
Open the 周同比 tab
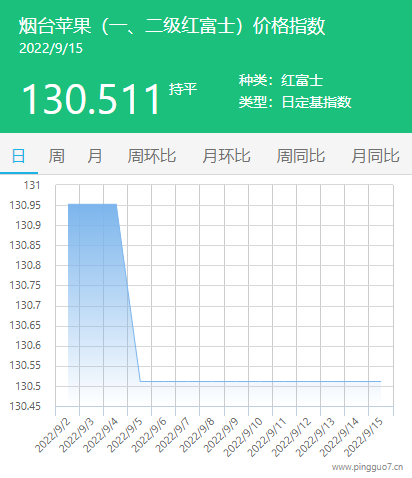pyautogui.click(x=301, y=156)
